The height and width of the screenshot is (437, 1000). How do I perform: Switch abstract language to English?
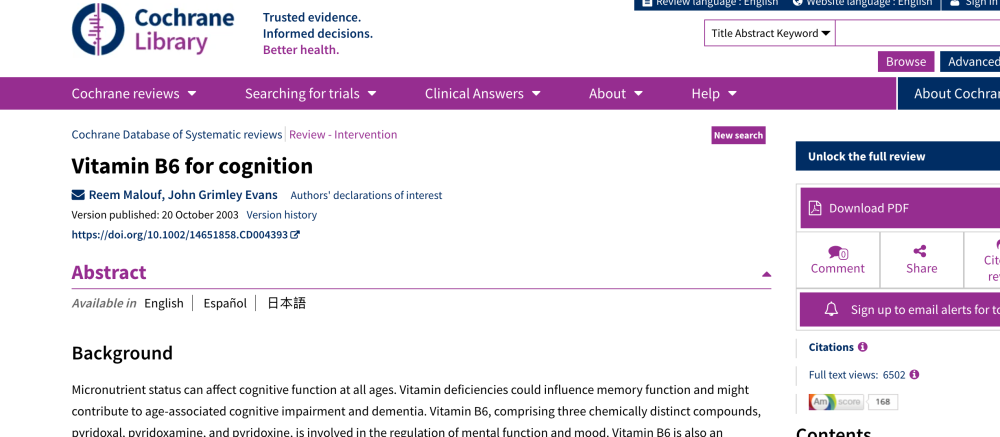point(164,303)
